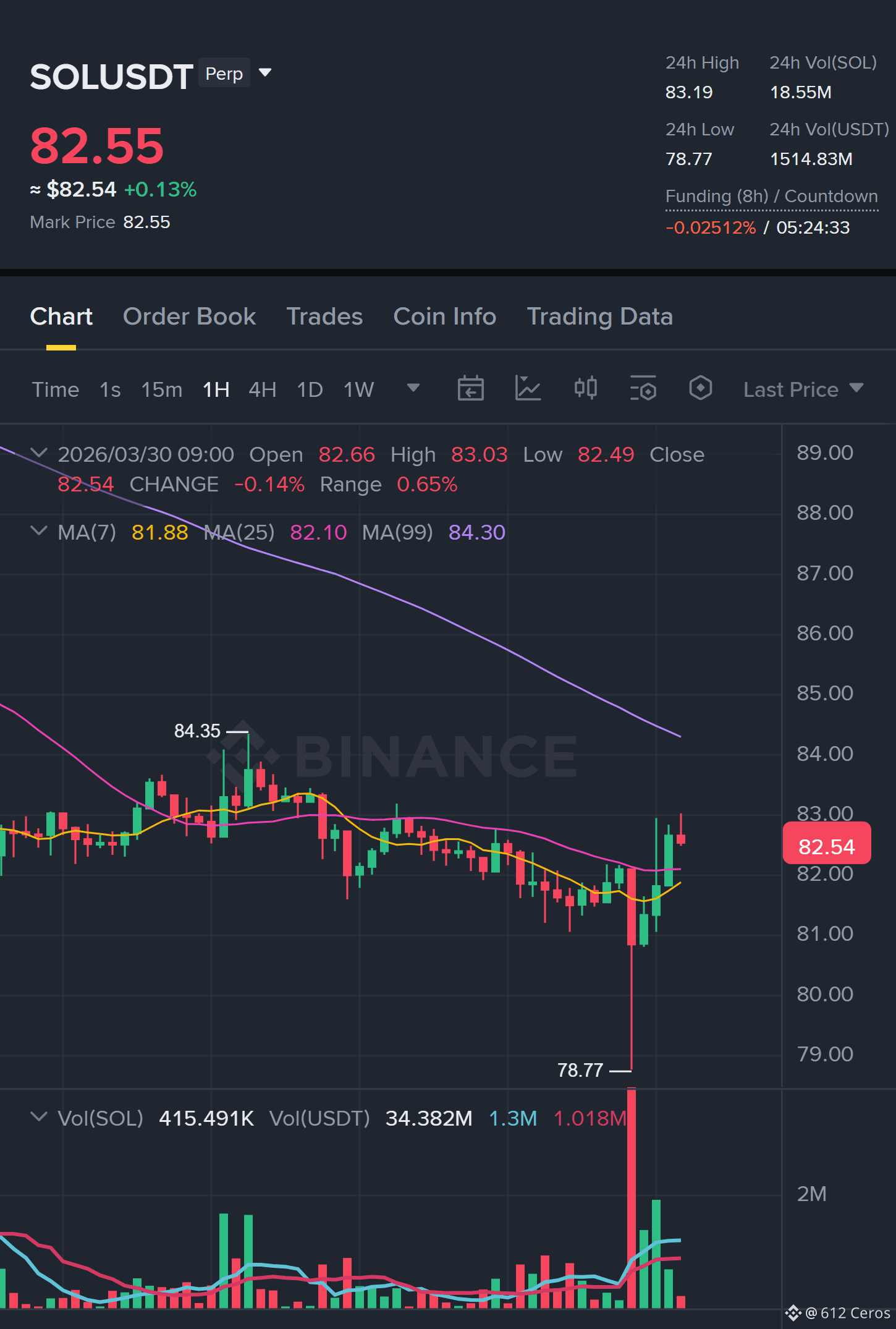Open the Last Price dropdown
This screenshot has width=896, height=1329.
[803, 389]
